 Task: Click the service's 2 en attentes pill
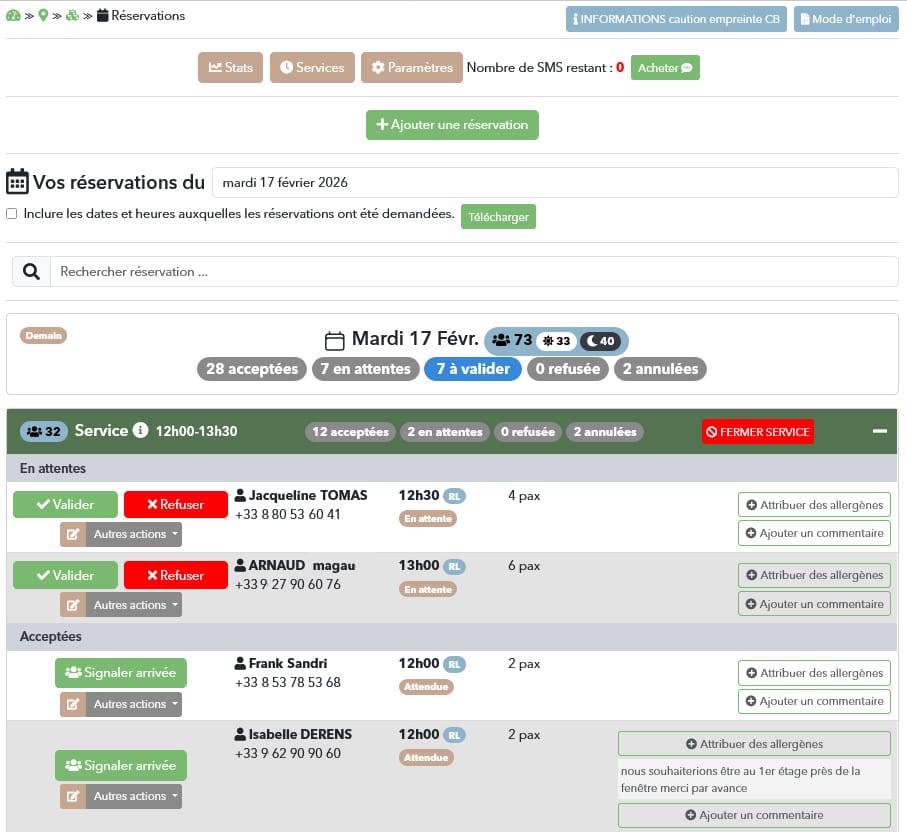coord(445,432)
